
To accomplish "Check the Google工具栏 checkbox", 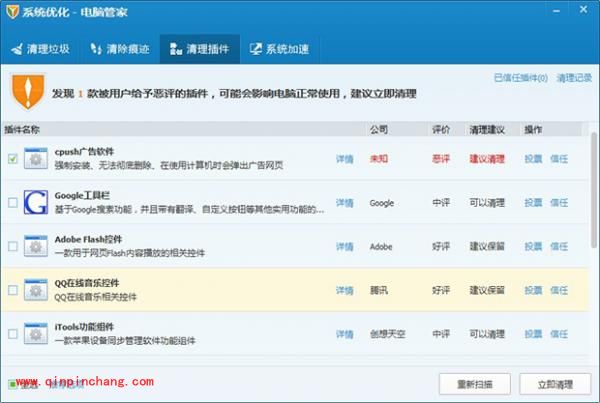I will pyautogui.click(x=12, y=203).
